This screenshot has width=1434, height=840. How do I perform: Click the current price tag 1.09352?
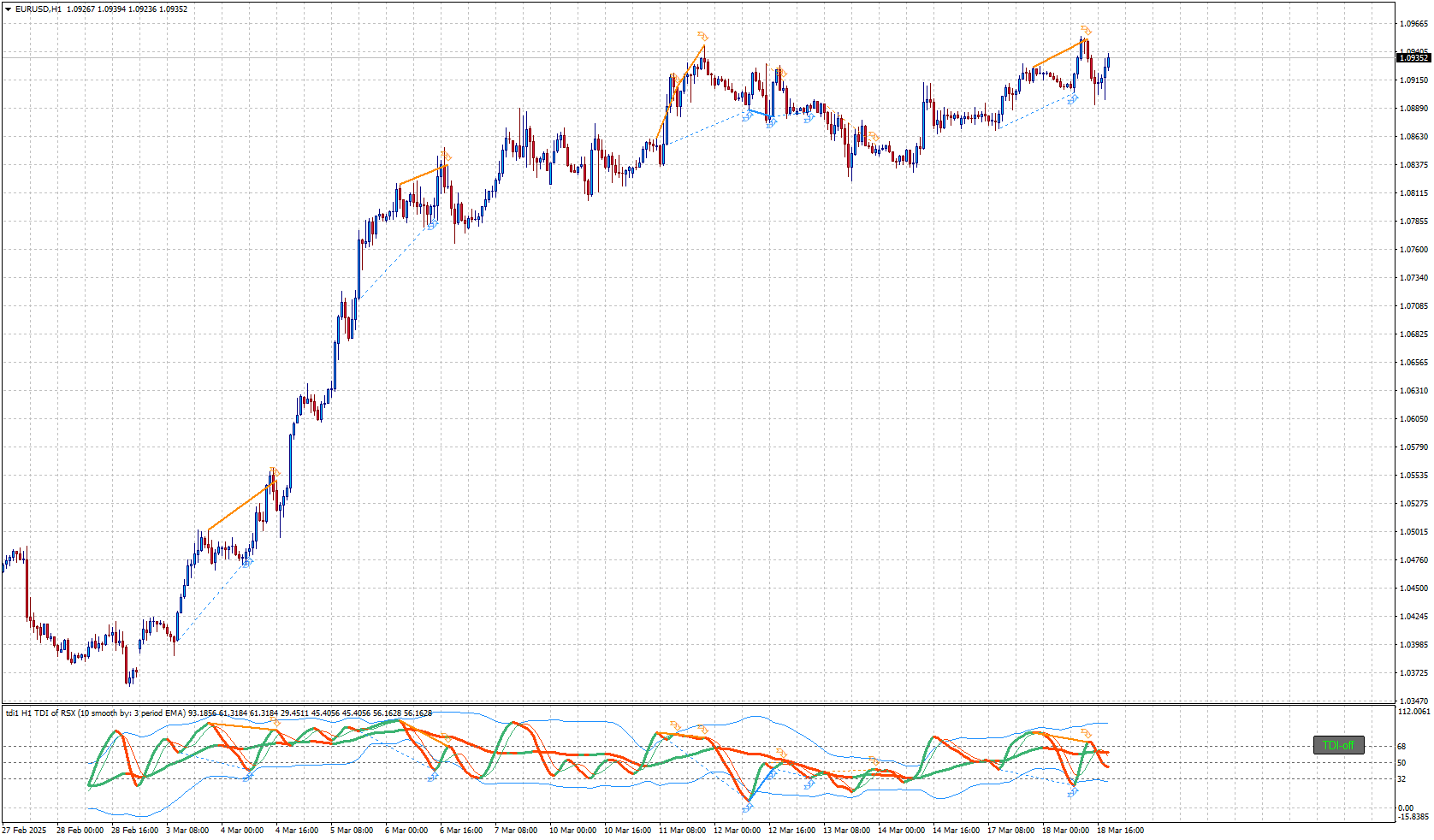[x=1413, y=58]
